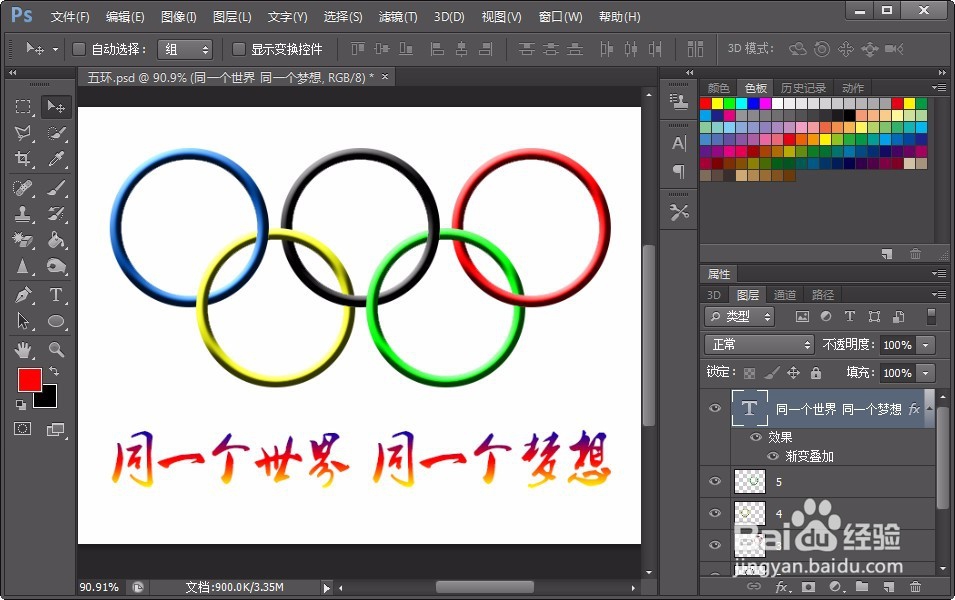Select the Zoom tool
Image resolution: width=955 pixels, height=600 pixels.
point(56,350)
